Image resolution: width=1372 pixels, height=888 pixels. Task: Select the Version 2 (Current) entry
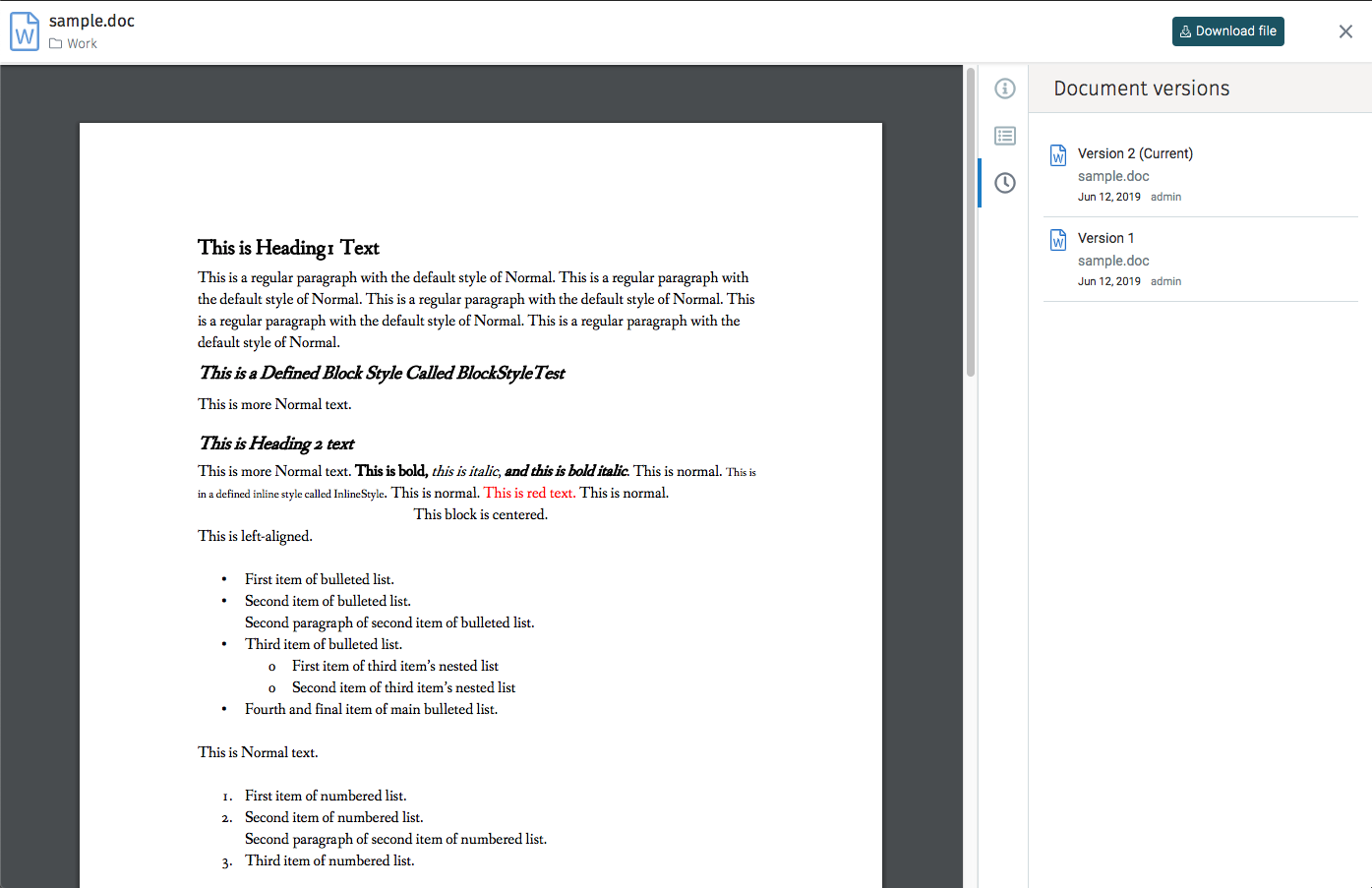point(1135,153)
